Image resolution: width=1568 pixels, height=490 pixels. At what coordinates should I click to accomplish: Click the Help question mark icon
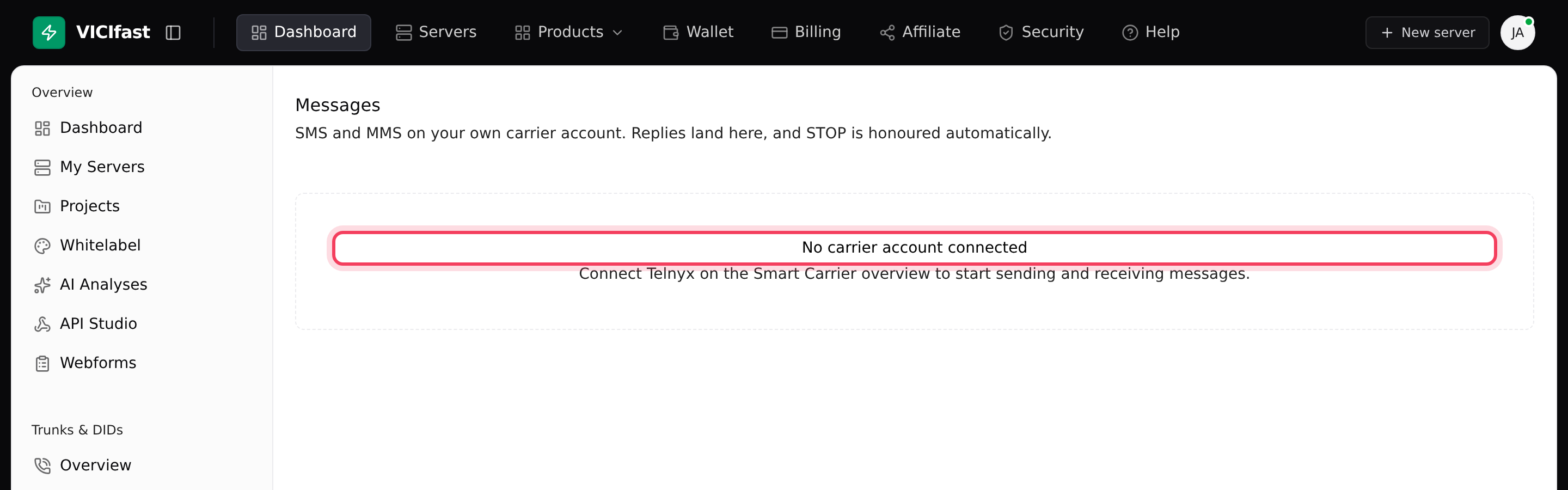click(x=1130, y=32)
